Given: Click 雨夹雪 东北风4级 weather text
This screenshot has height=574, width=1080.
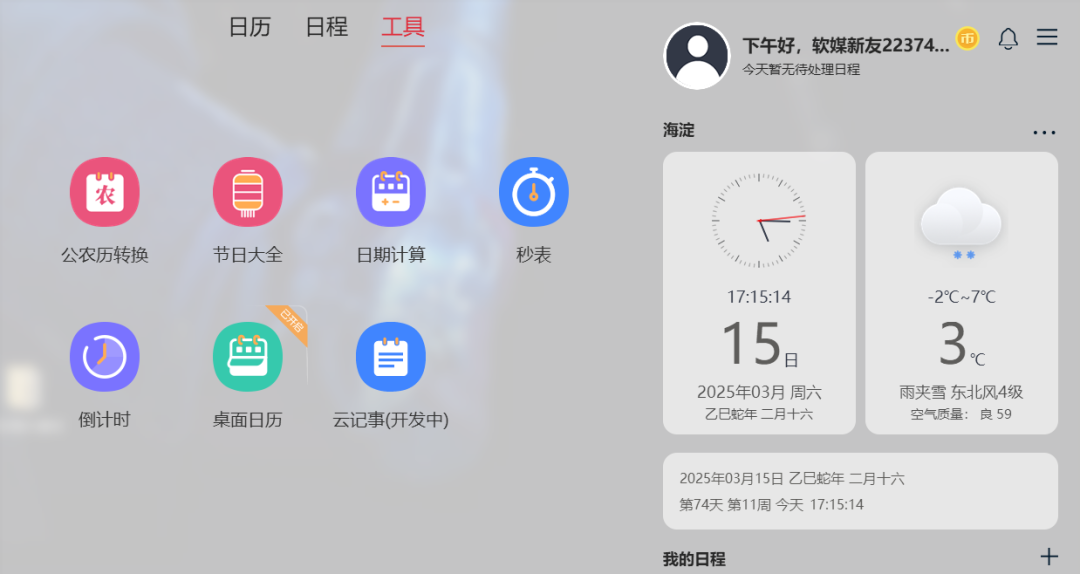Looking at the screenshot, I should (962, 393).
